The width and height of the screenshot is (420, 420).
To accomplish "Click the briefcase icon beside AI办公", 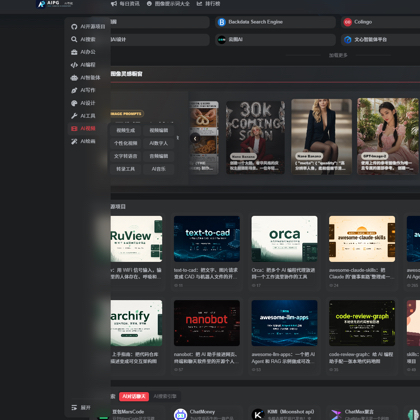I will 74,52.
